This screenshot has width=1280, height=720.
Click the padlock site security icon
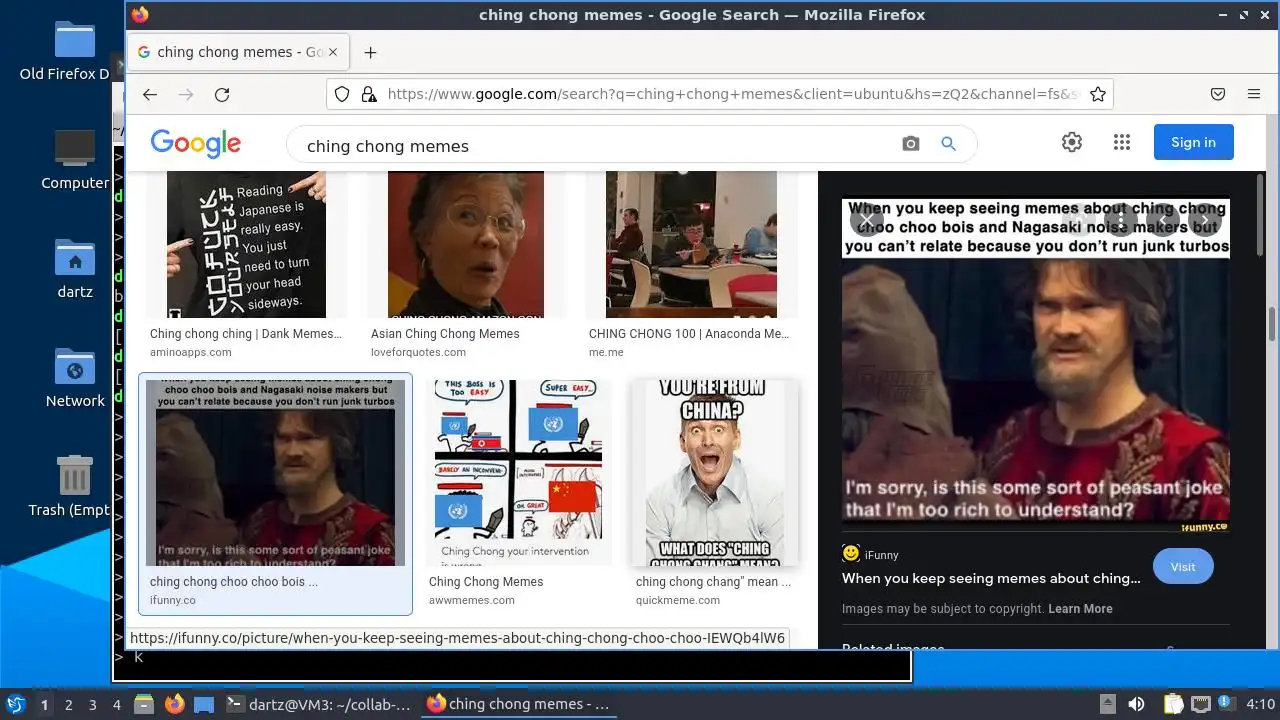click(x=369, y=95)
